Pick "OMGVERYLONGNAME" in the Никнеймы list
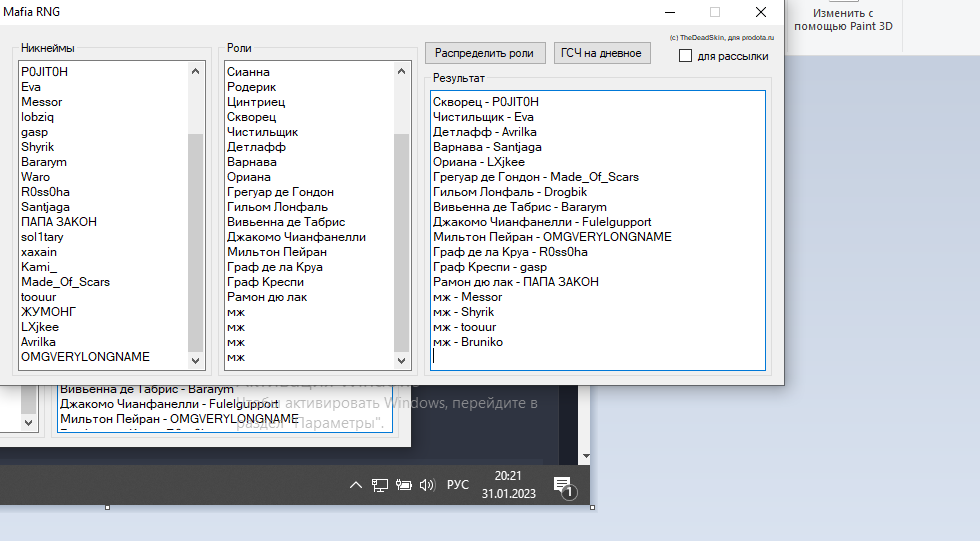 pos(86,357)
